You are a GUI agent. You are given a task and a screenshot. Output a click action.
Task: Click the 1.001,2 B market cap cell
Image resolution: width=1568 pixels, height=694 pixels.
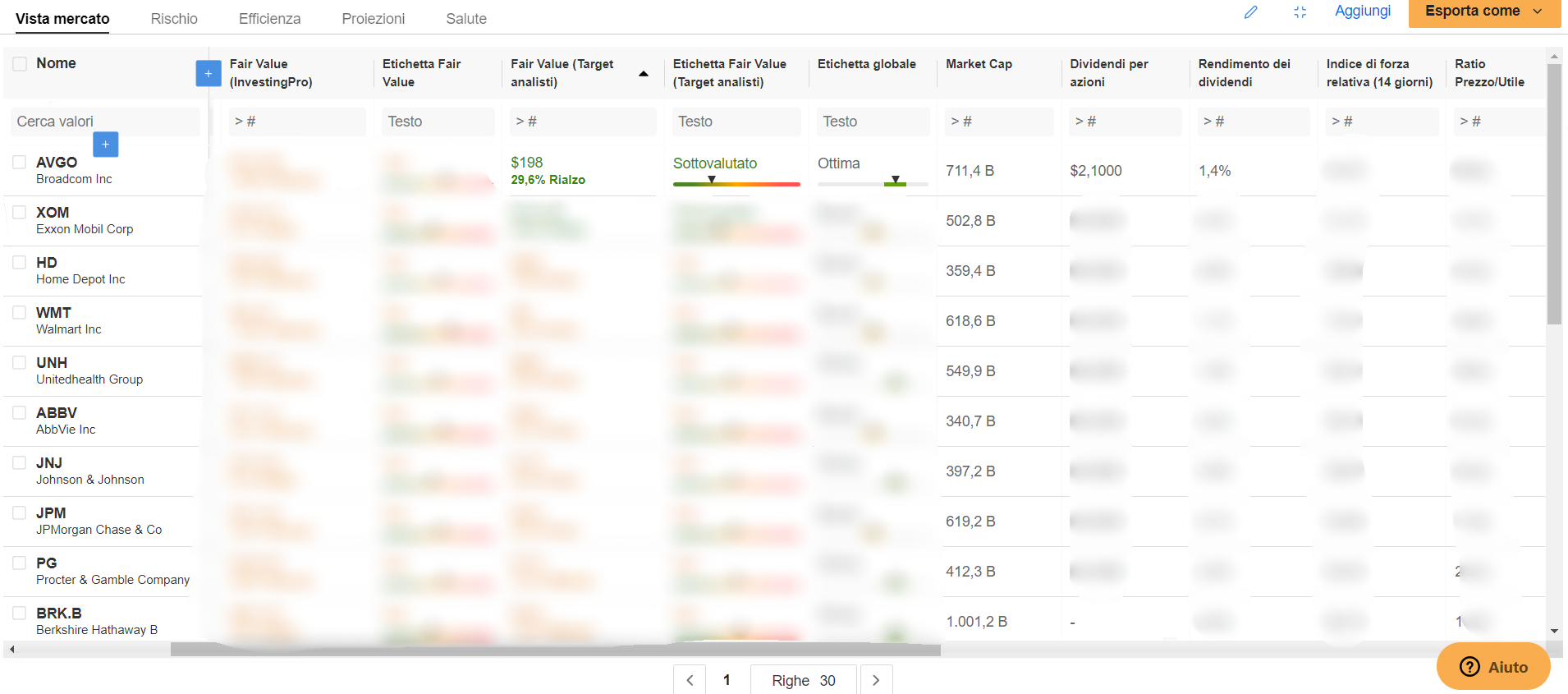pyautogui.click(x=976, y=622)
